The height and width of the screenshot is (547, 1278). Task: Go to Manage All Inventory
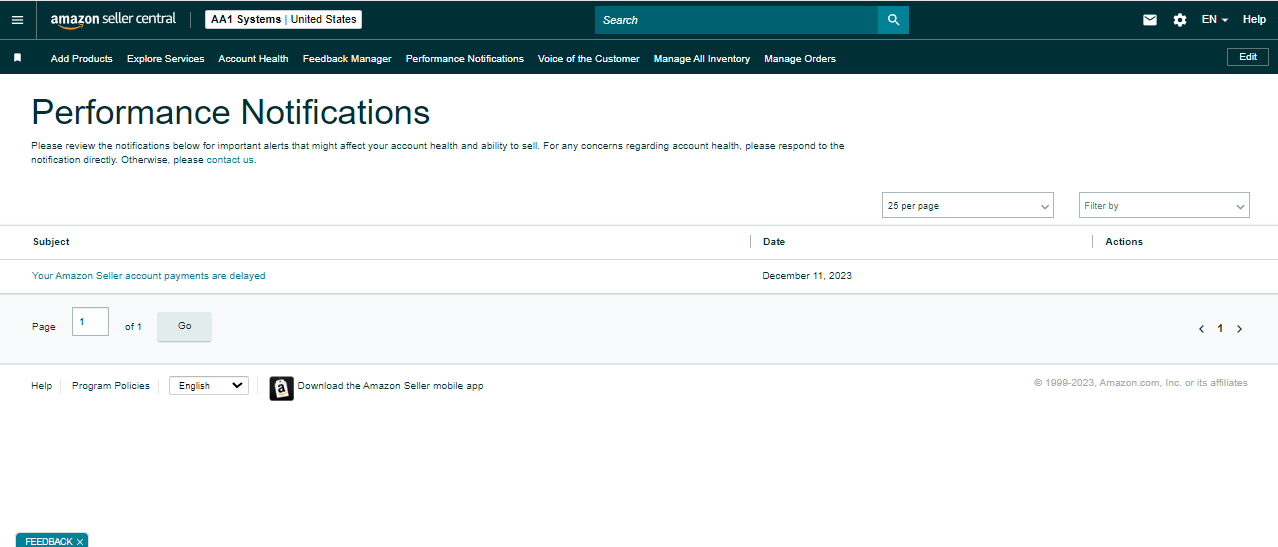(x=702, y=59)
